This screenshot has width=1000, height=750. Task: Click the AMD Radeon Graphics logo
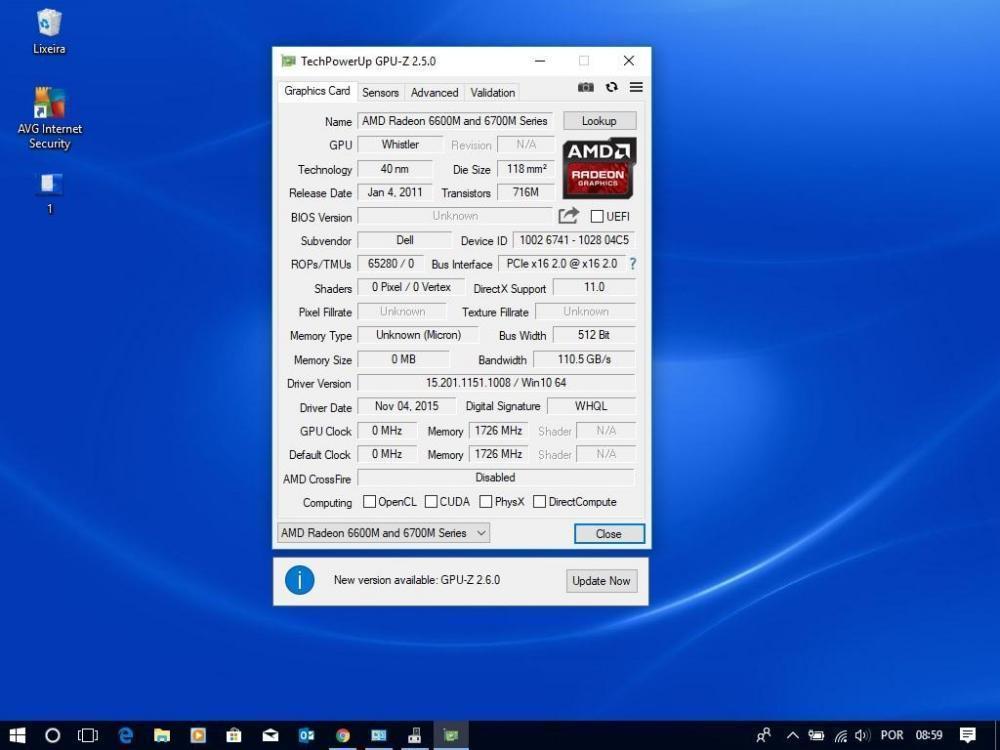(599, 168)
